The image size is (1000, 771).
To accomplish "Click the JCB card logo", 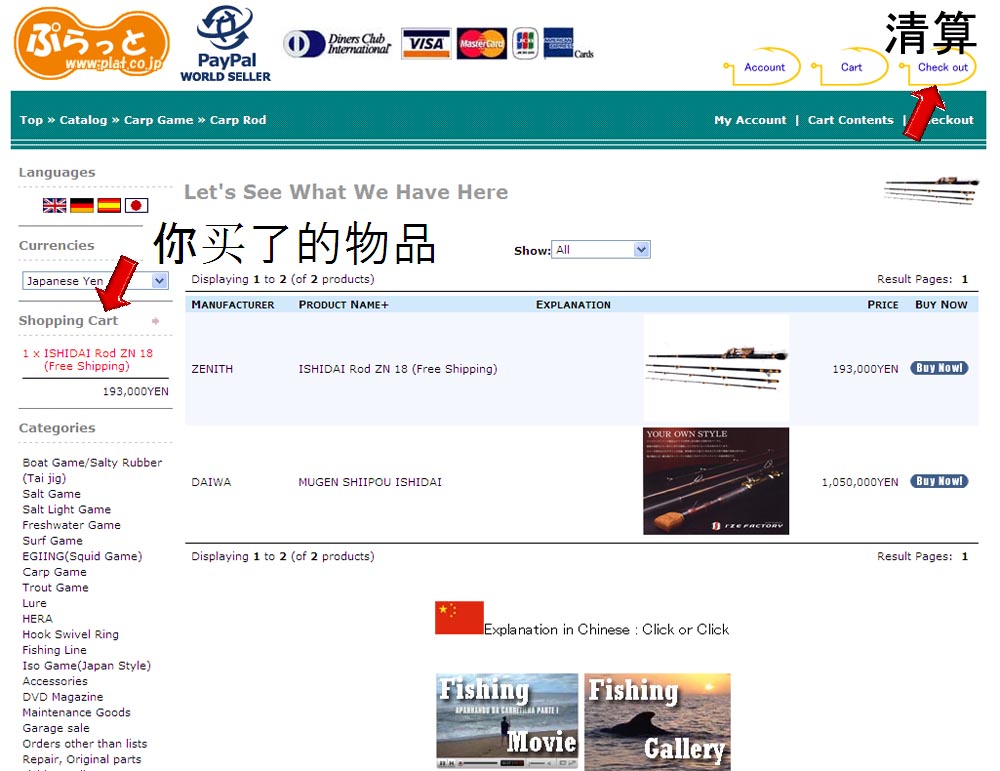I will tap(526, 43).
